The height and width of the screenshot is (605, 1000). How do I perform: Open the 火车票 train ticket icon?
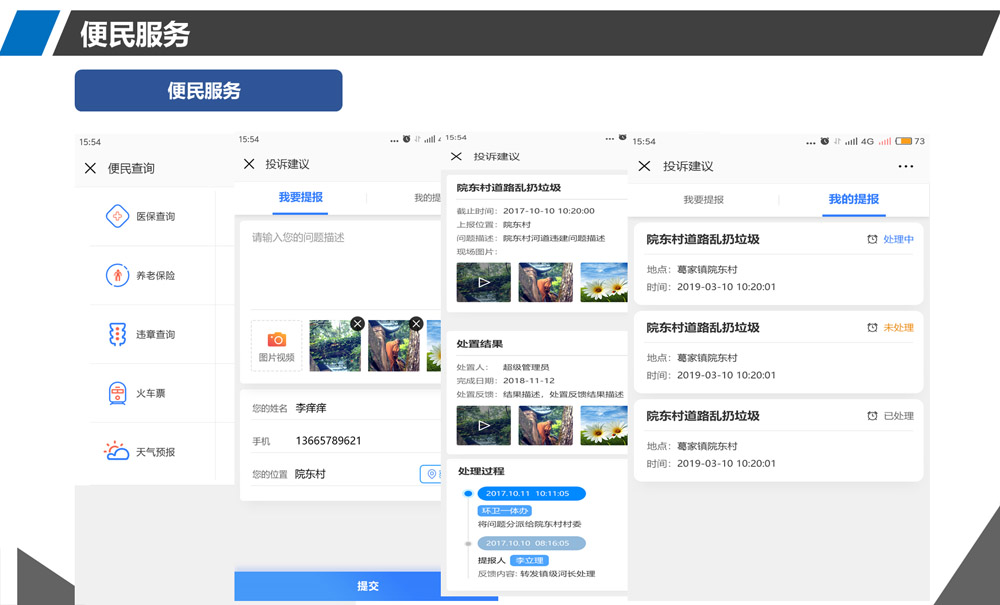coord(117,393)
